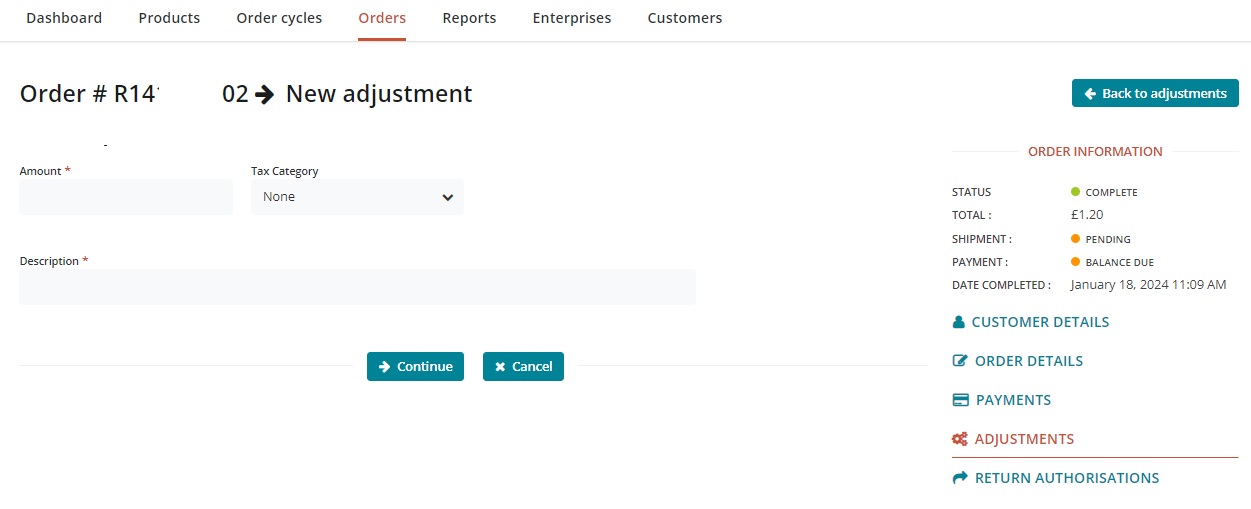
Task: Open the Tax Category dropdown
Action: tap(357, 197)
